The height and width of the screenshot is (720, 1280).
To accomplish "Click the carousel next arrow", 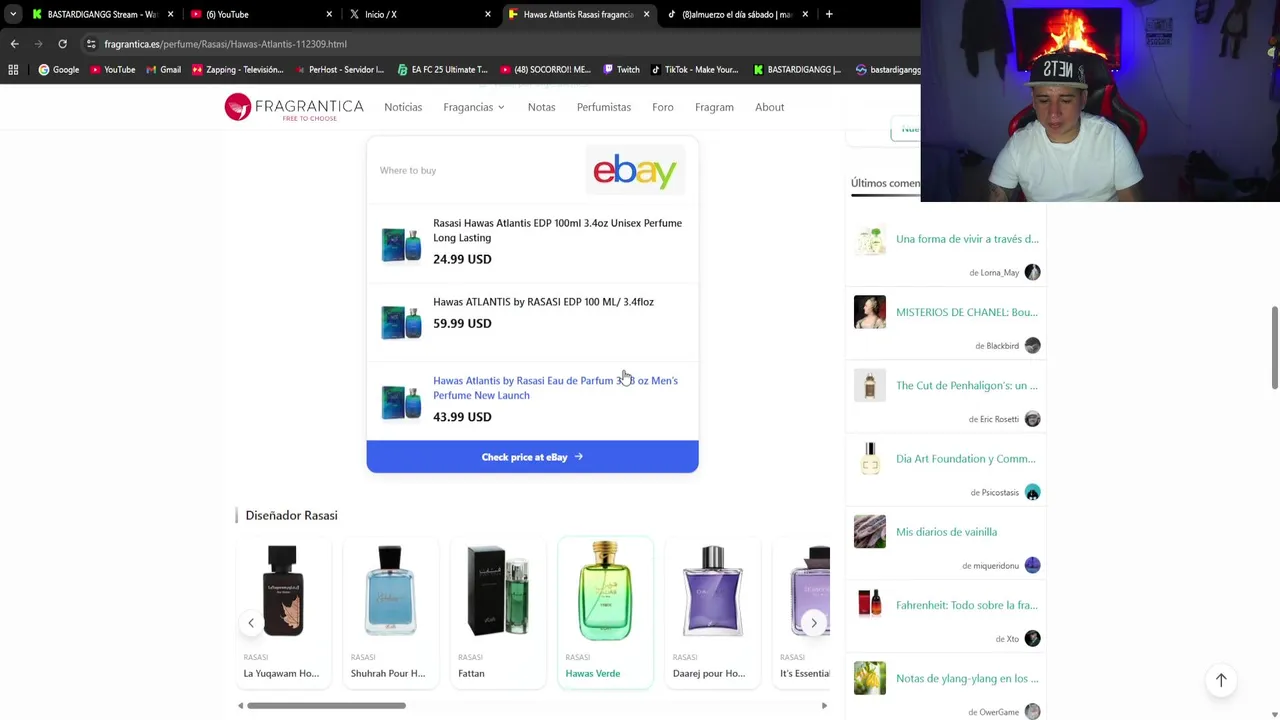I will pos(814,623).
